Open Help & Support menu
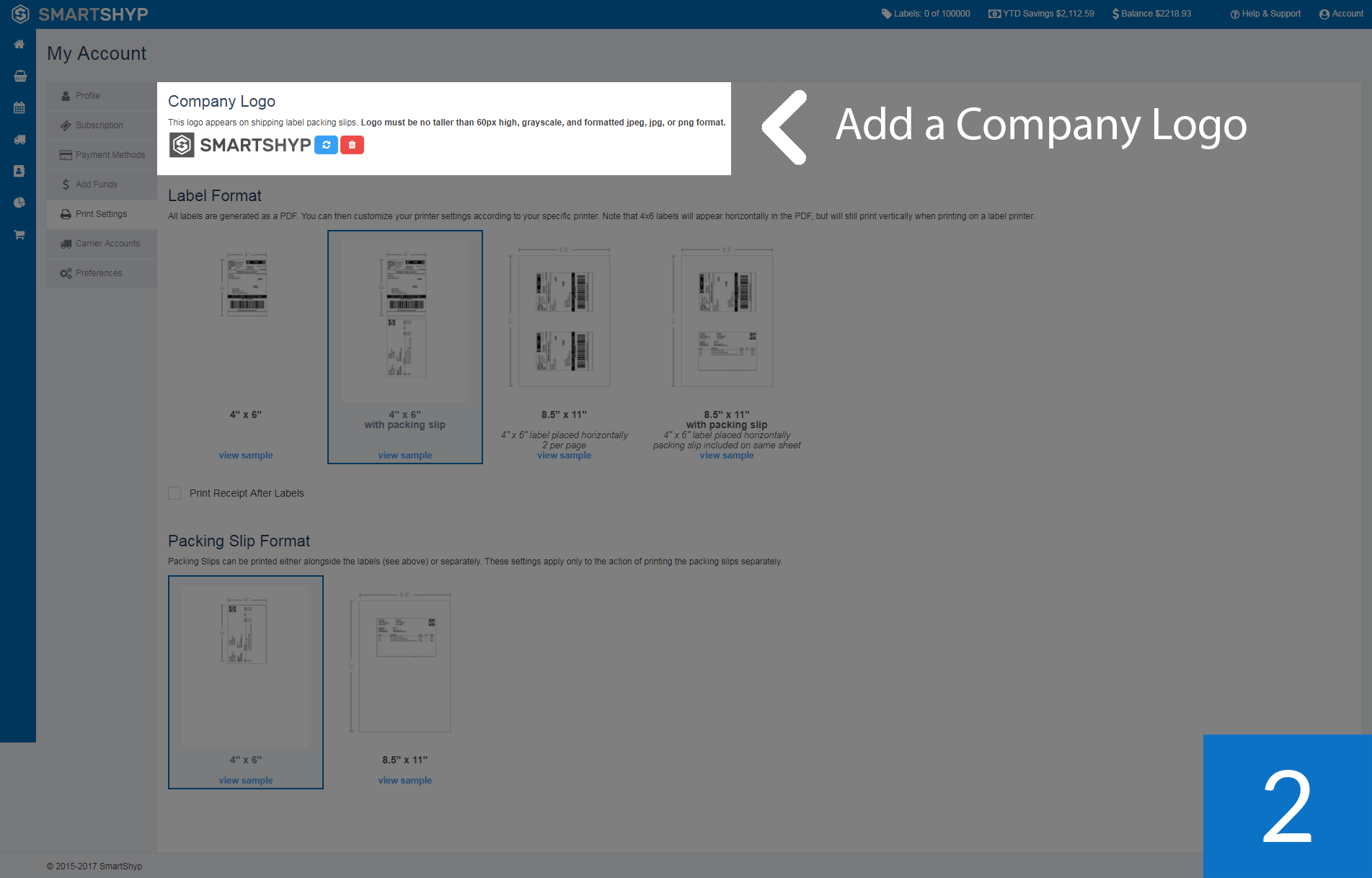 coord(1265,14)
